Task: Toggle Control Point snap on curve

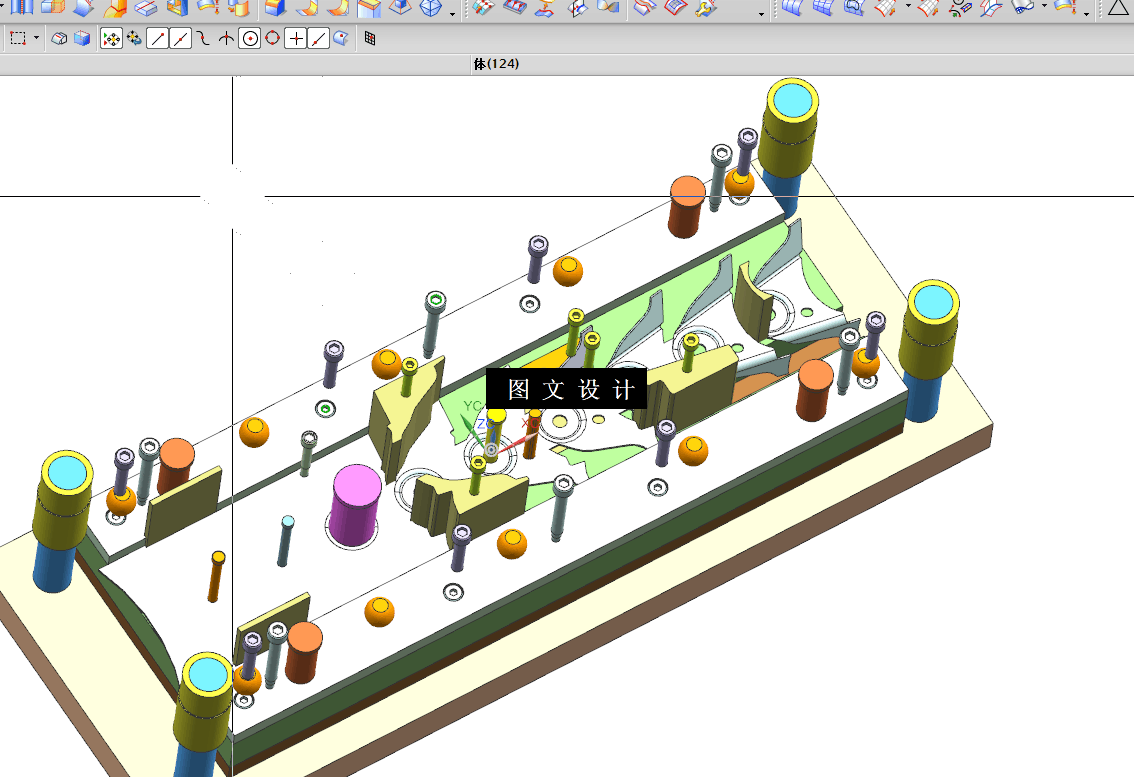Action: (x=203, y=38)
